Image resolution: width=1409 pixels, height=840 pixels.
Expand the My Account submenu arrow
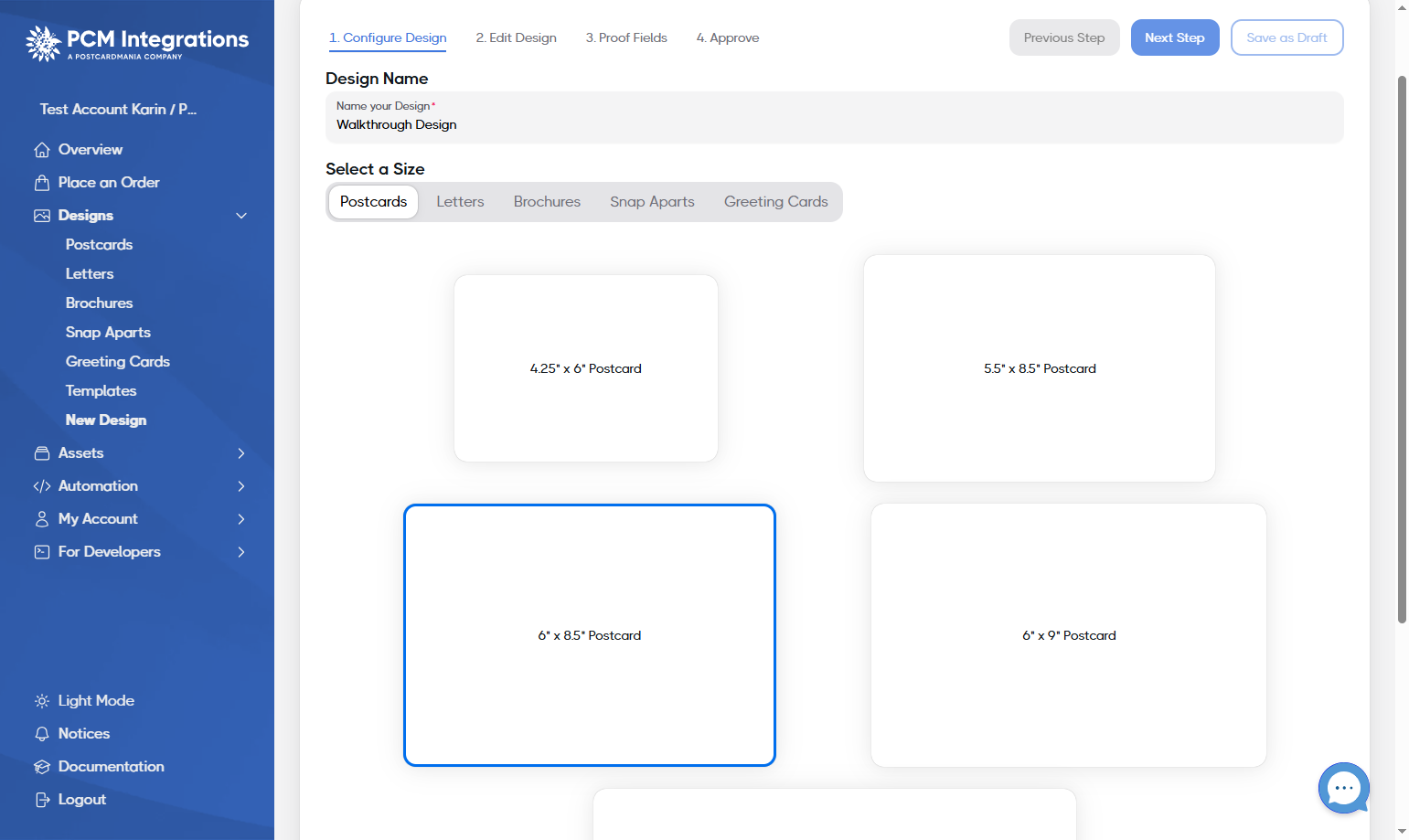tap(241, 519)
